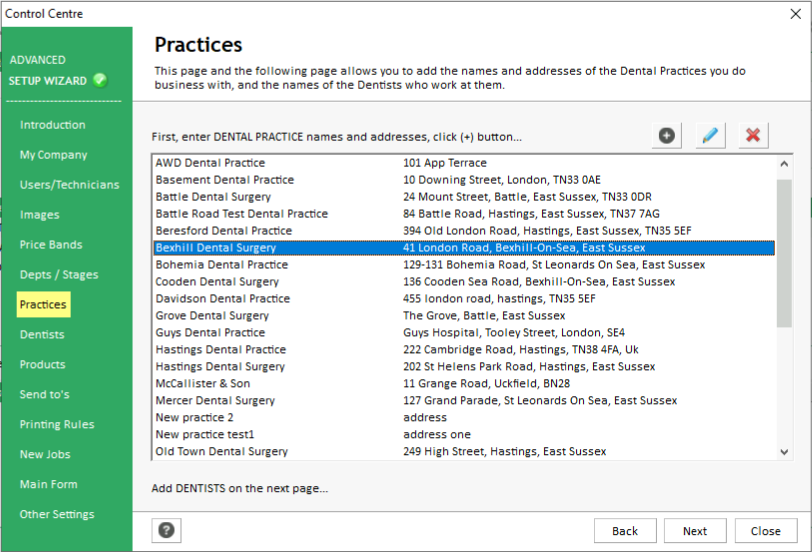Select Hastings Dental Surgery row
This screenshot has width=812, height=552.
tap(465, 367)
